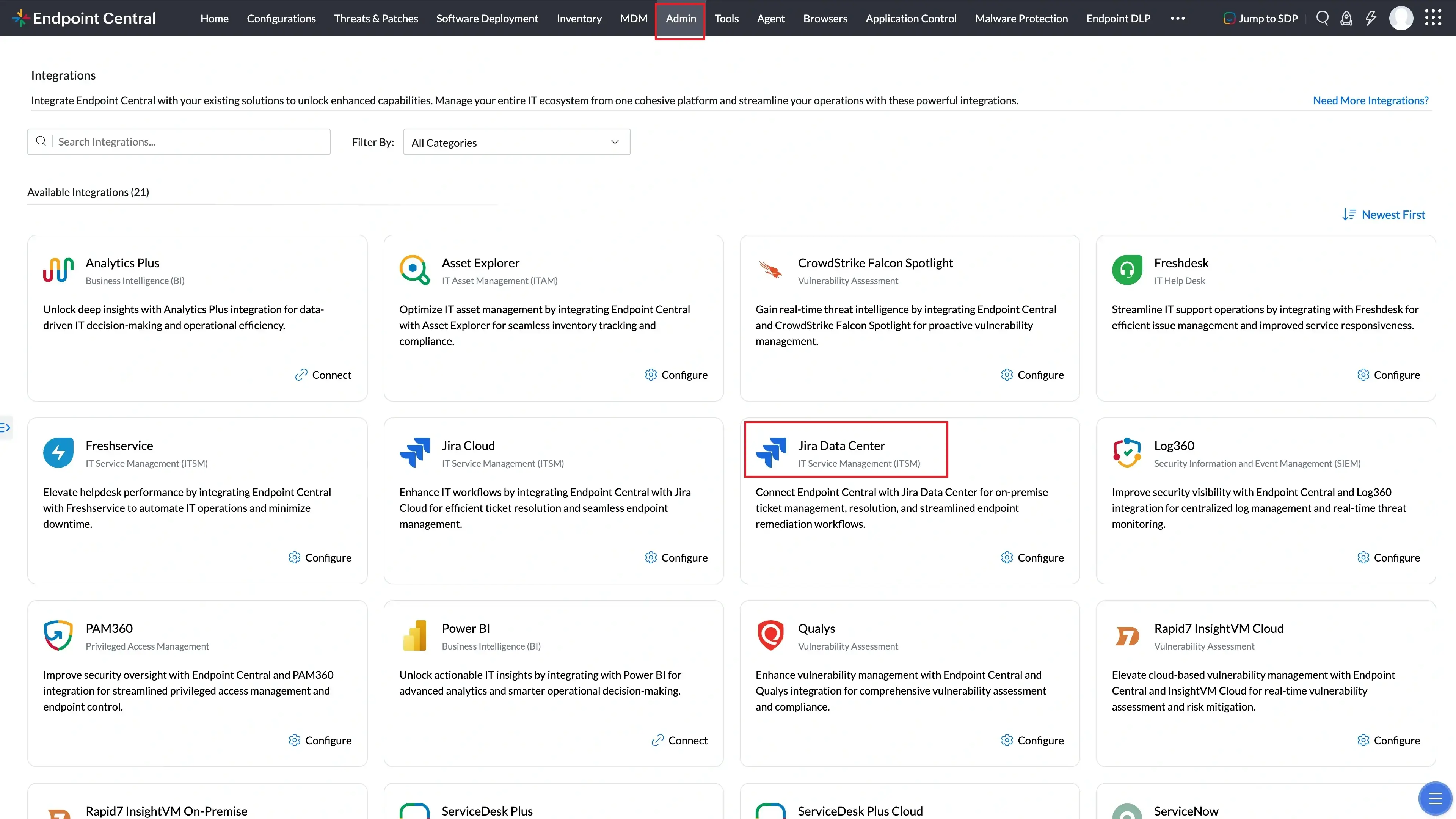Open the Tools tab

[x=726, y=18]
